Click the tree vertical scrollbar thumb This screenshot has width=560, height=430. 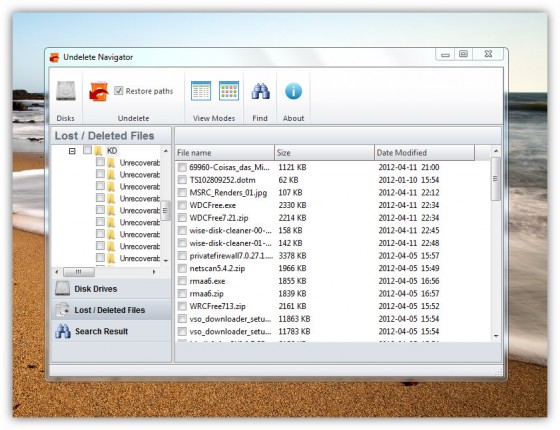tap(165, 211)
